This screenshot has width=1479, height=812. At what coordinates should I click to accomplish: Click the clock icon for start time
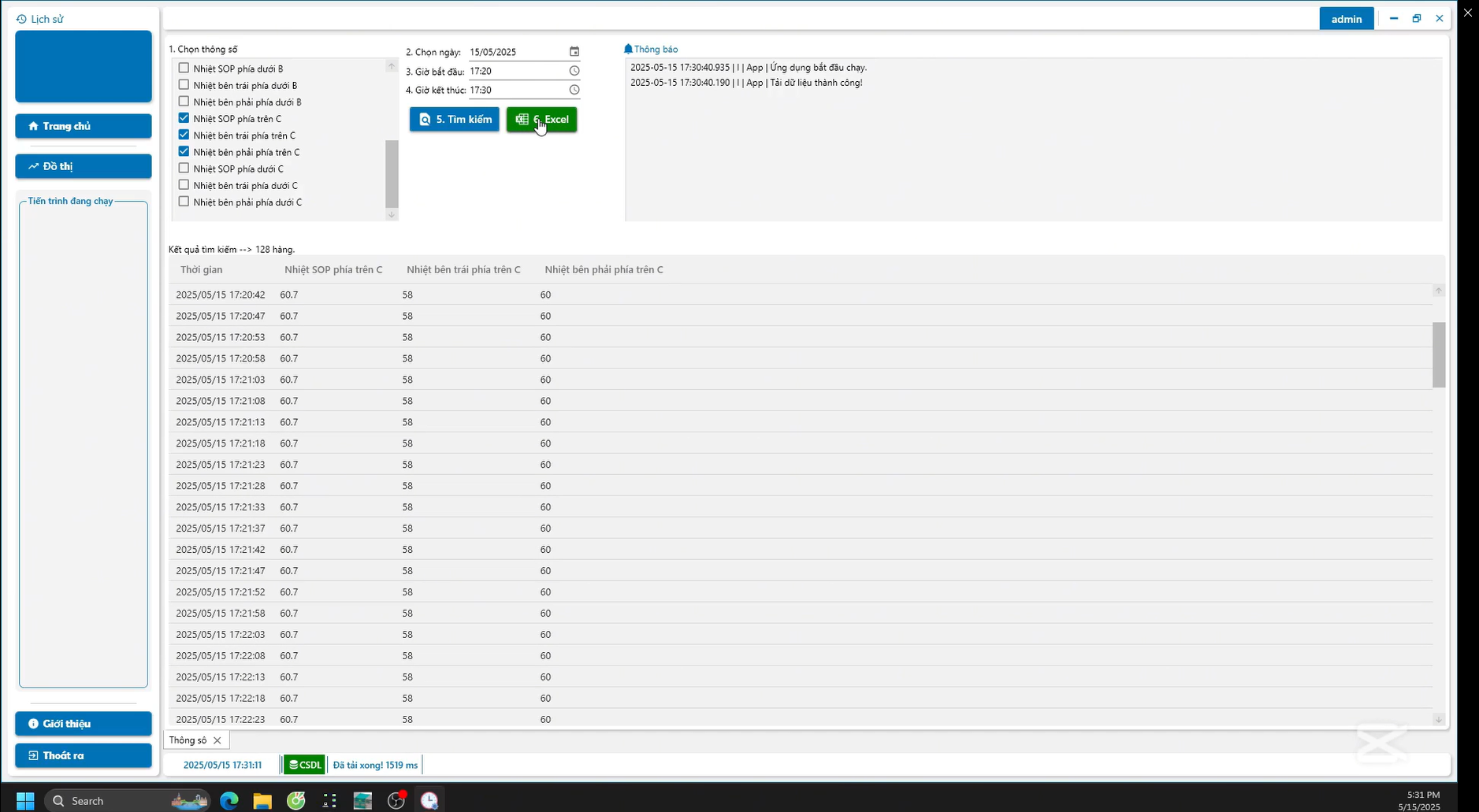tap(574, 71)
